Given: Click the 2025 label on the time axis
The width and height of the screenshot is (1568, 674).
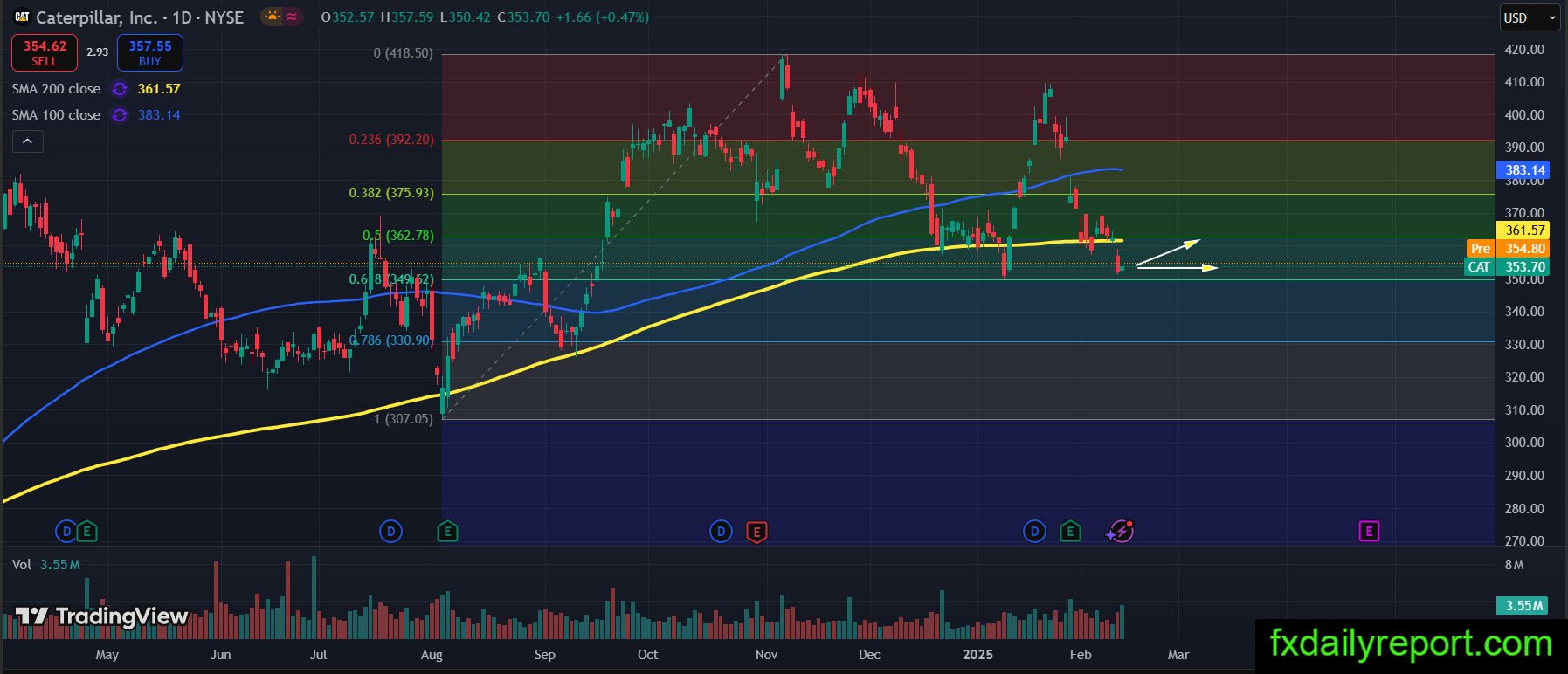Looking at the screenshot, I should [x=977, y=655].
